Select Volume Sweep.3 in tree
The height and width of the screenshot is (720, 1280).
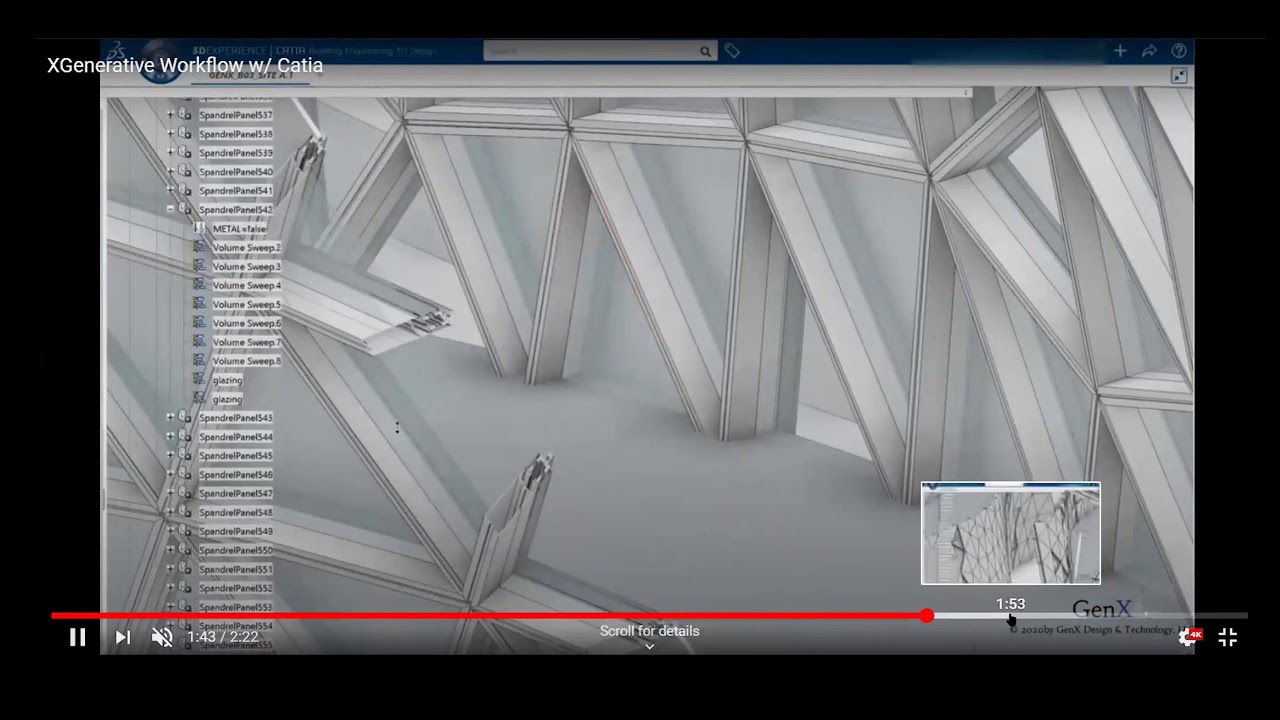click(x=246, y=267)
